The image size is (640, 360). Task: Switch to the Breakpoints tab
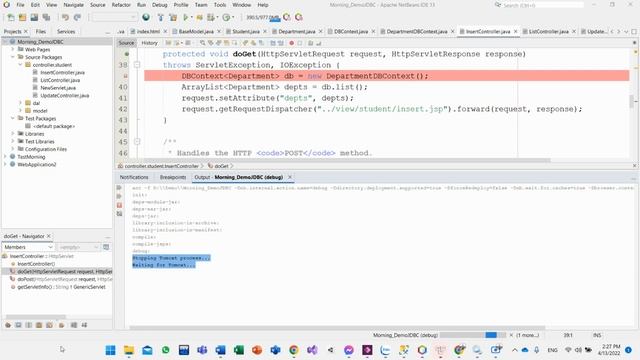point(173,177)
